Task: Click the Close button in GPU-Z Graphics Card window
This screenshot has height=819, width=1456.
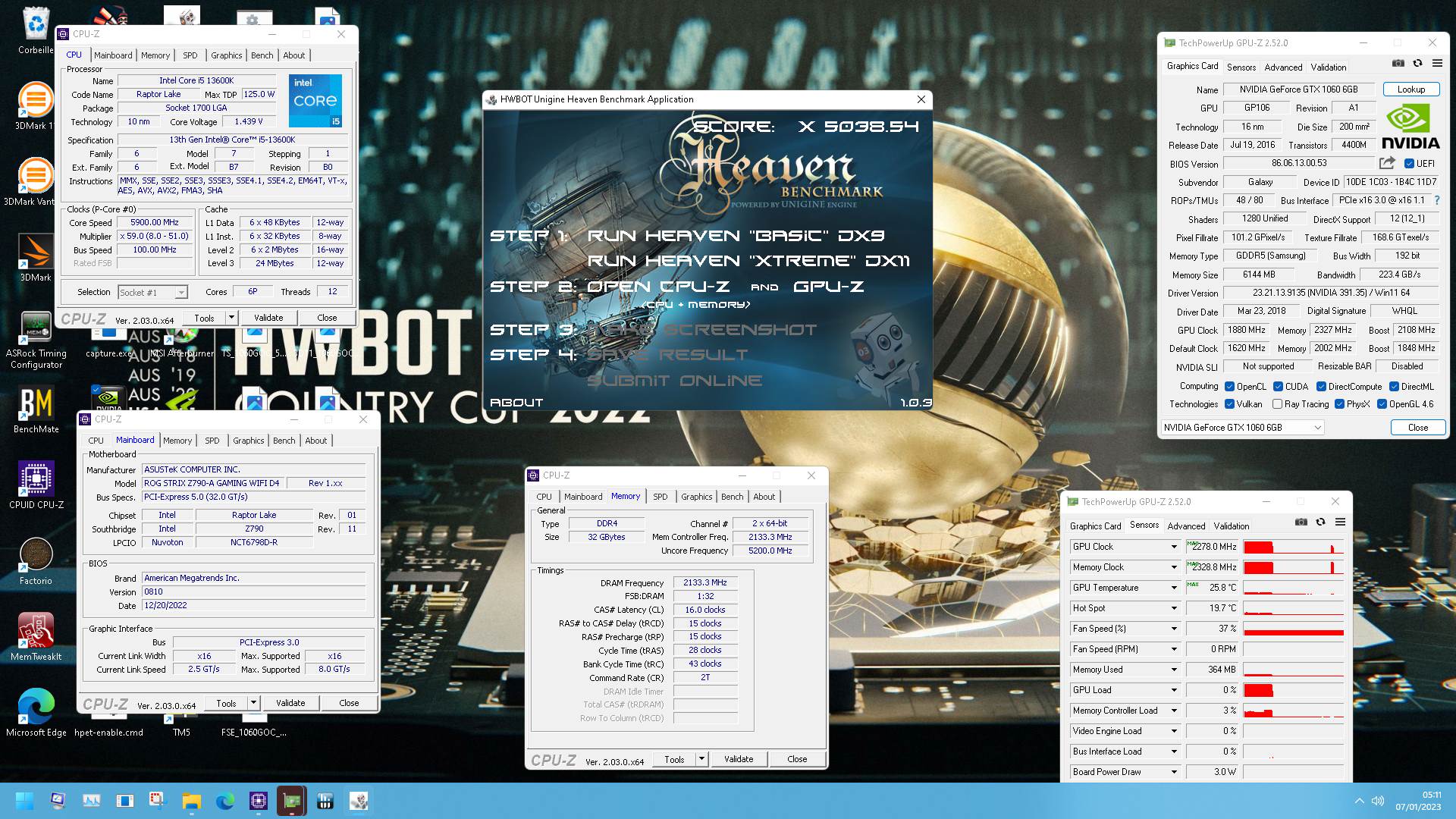Action: [x=1417, y=428]
